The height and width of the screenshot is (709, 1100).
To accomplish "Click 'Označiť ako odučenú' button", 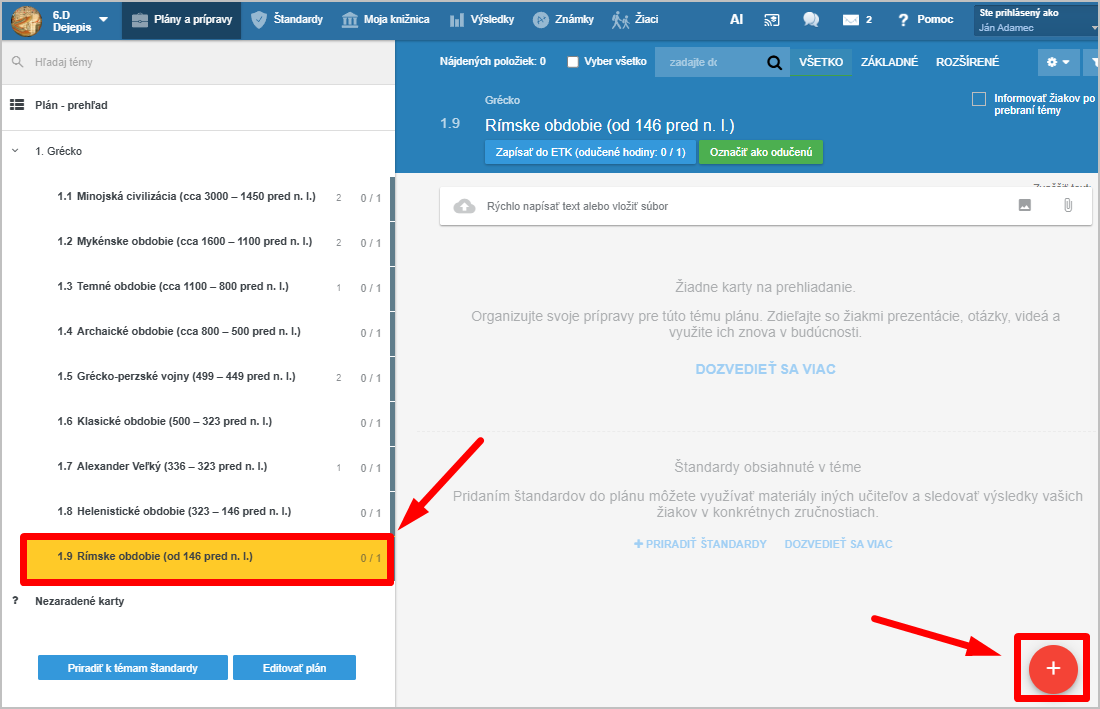I will tap(760, 152).
